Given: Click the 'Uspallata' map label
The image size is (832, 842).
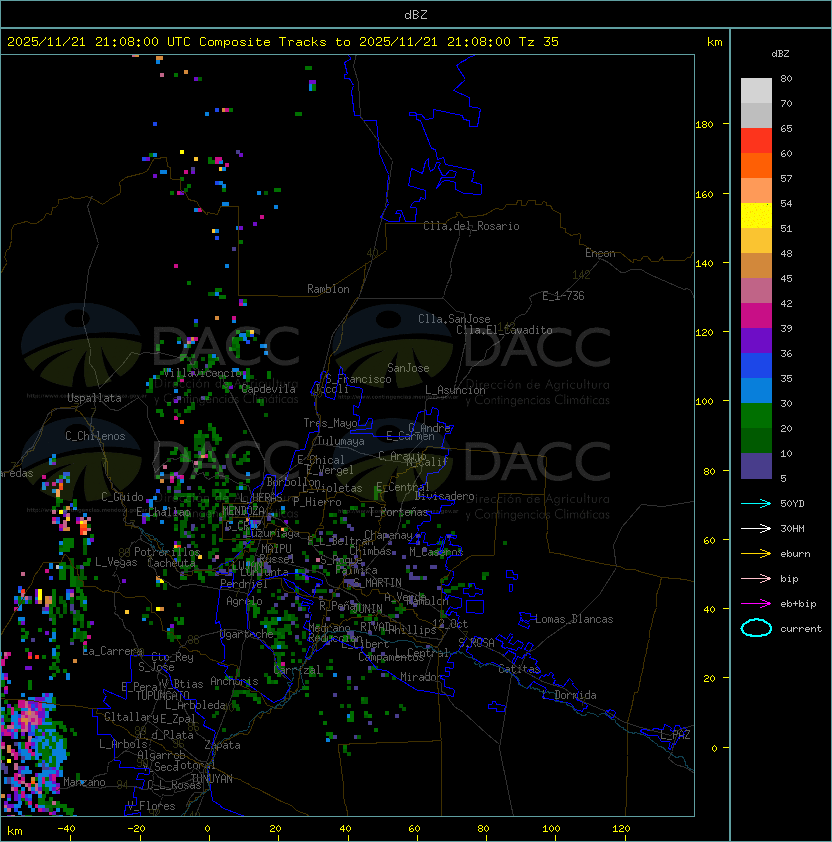Looking at the screenshot, I should [94, 398].
